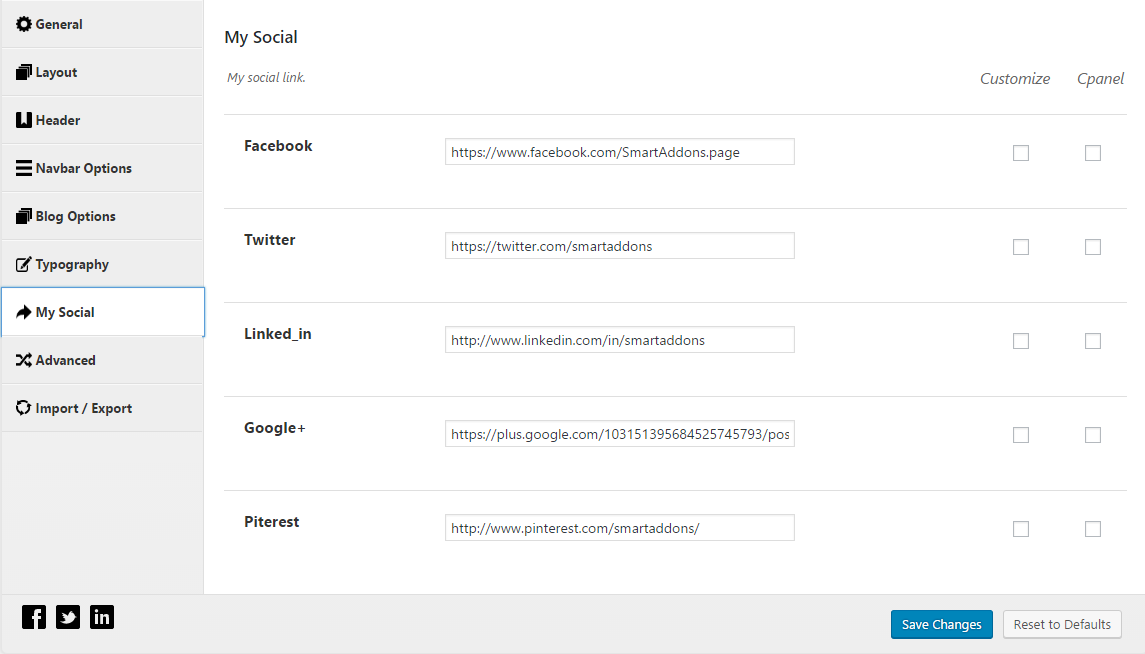This screenshot has height=654, width=1145.
Task: Go to the Header tab
Action: pos(102,120)
